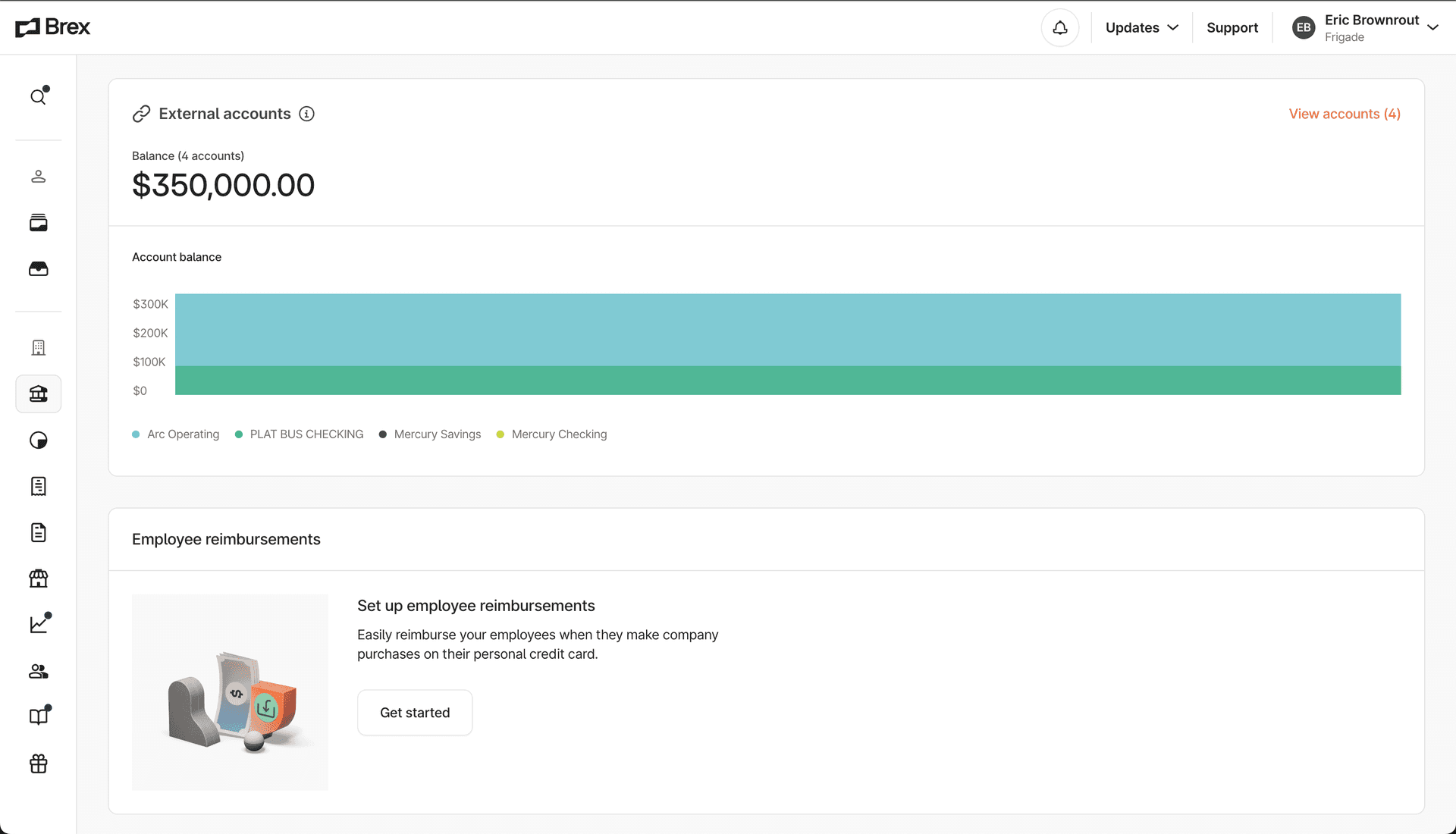Open the Eric Brownrout account menu chevron
This screenshot has width=1456, height=834.
coord(1432,28)
